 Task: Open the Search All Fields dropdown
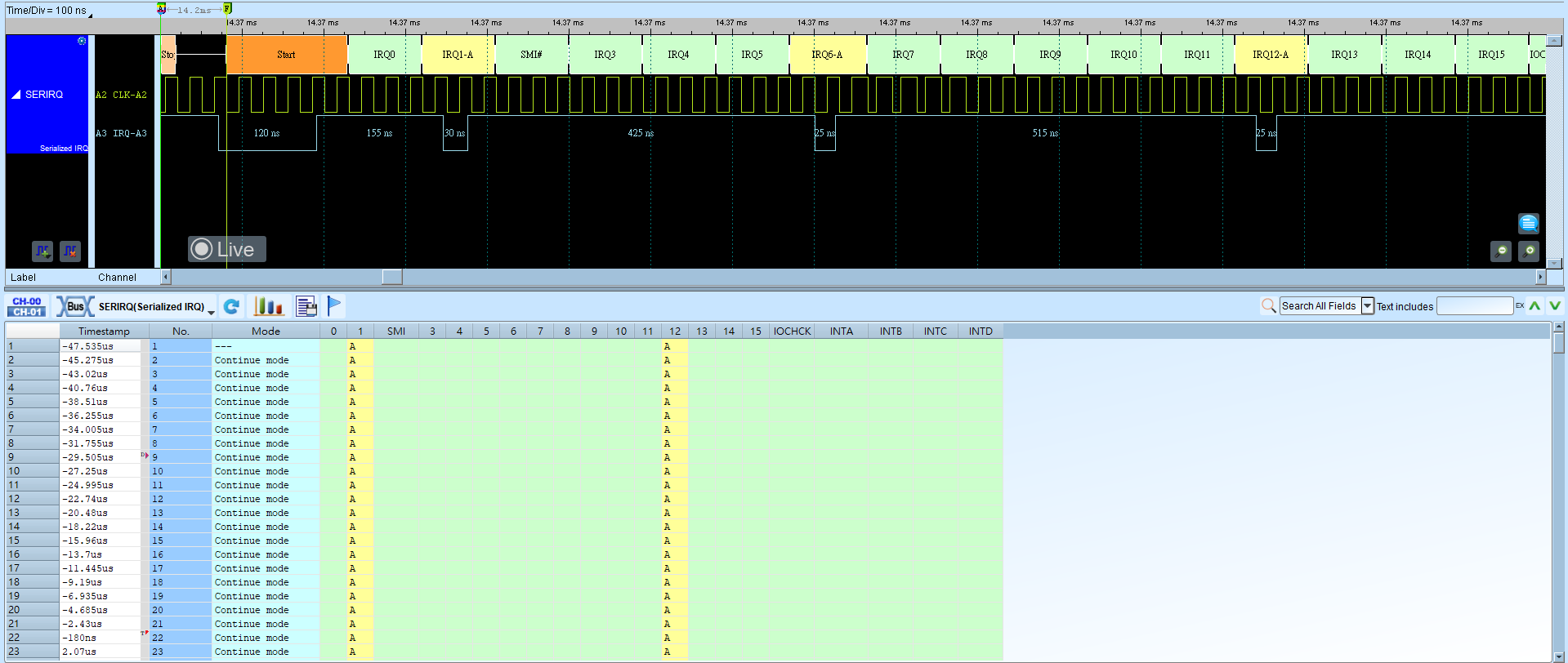[1367, 306]
